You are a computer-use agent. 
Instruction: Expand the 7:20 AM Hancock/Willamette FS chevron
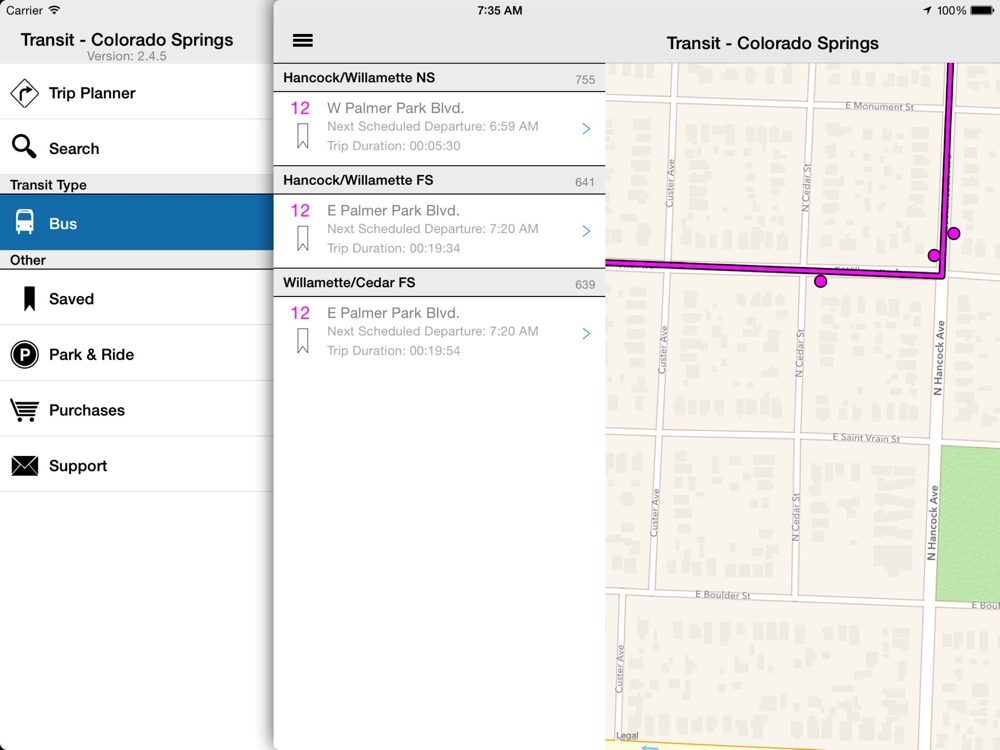pos(586,231)
